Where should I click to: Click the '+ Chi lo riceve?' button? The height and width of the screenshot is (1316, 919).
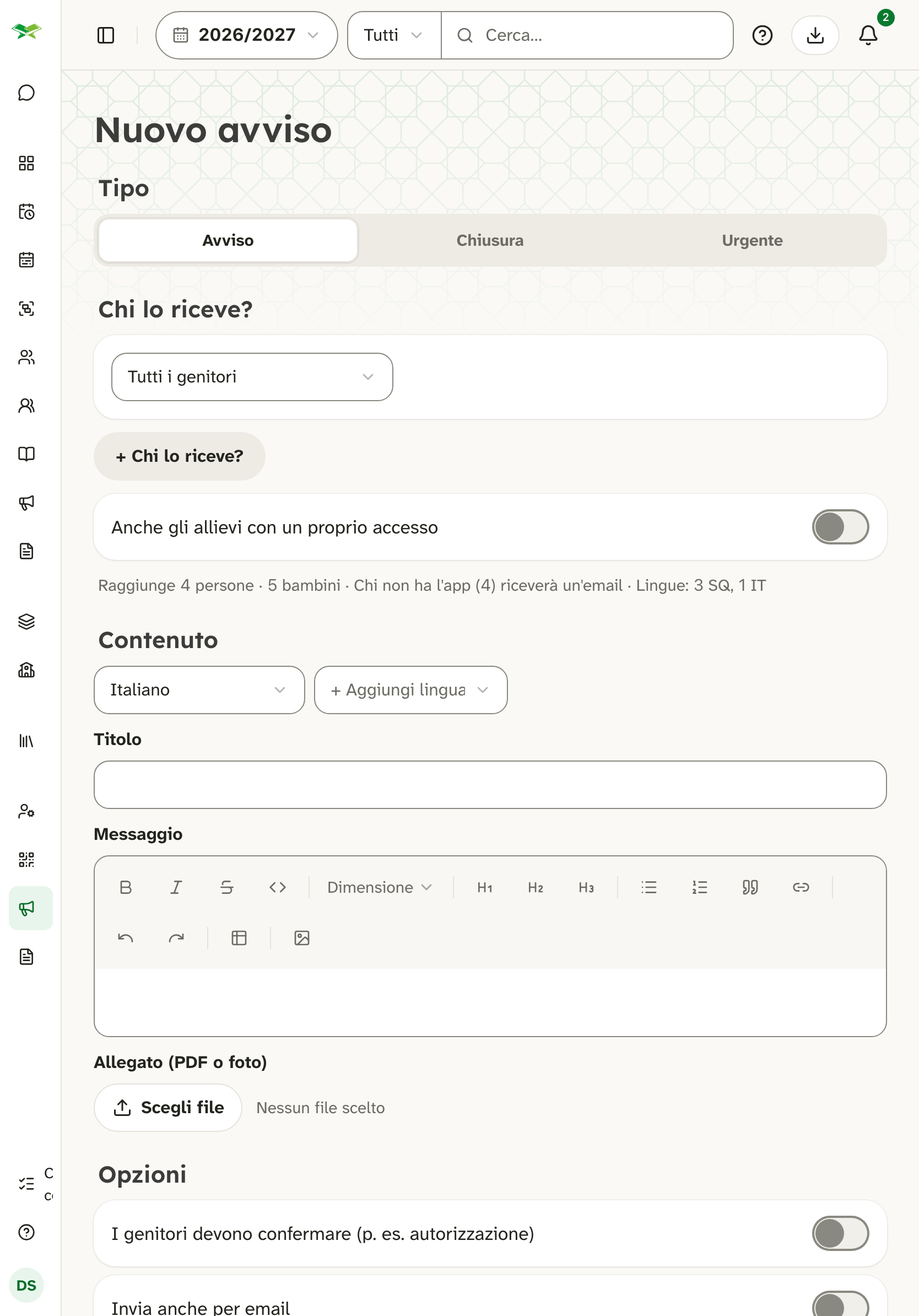point(179,456)
